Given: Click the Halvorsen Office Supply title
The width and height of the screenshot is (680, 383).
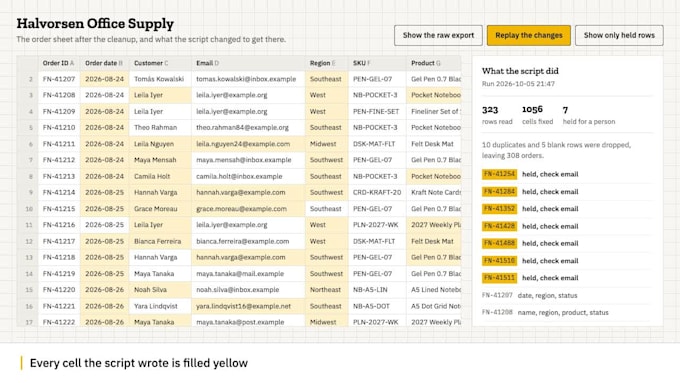Looking at the screenshot, I should [x=95, y=23].
